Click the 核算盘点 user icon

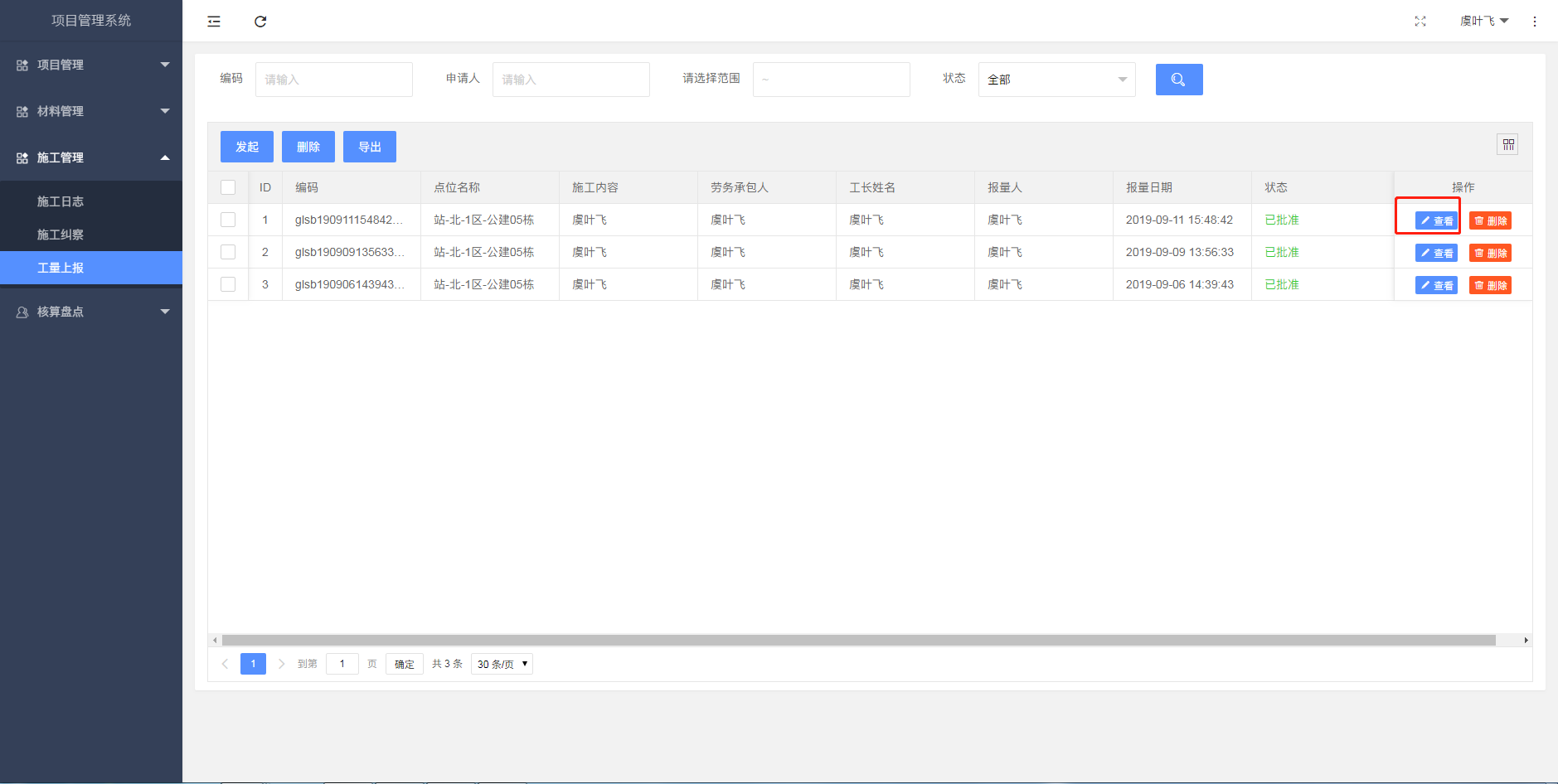pyautogui.click(x=22, y=312)
